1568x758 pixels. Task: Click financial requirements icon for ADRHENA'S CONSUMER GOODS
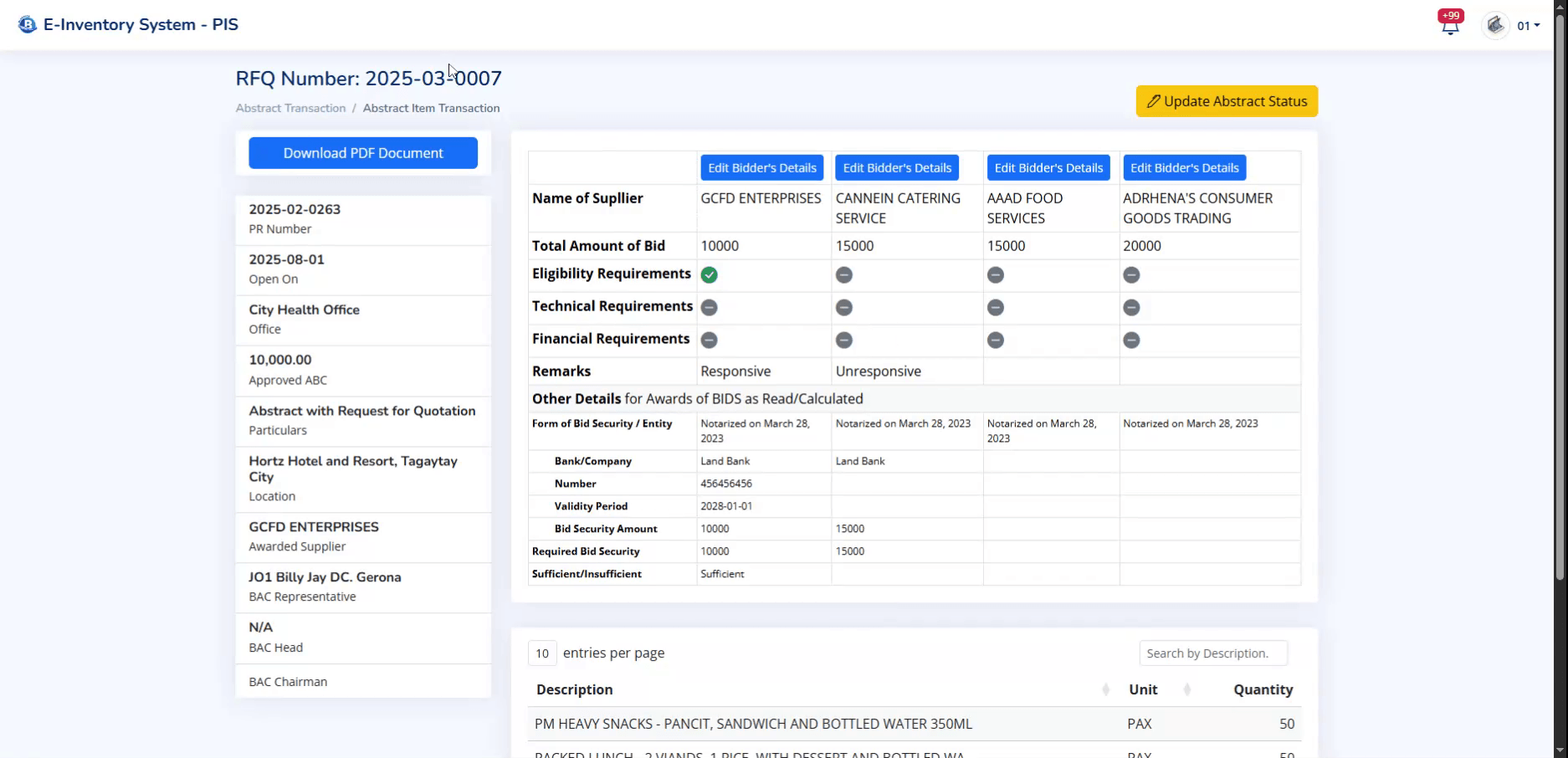coord(1131,341)
